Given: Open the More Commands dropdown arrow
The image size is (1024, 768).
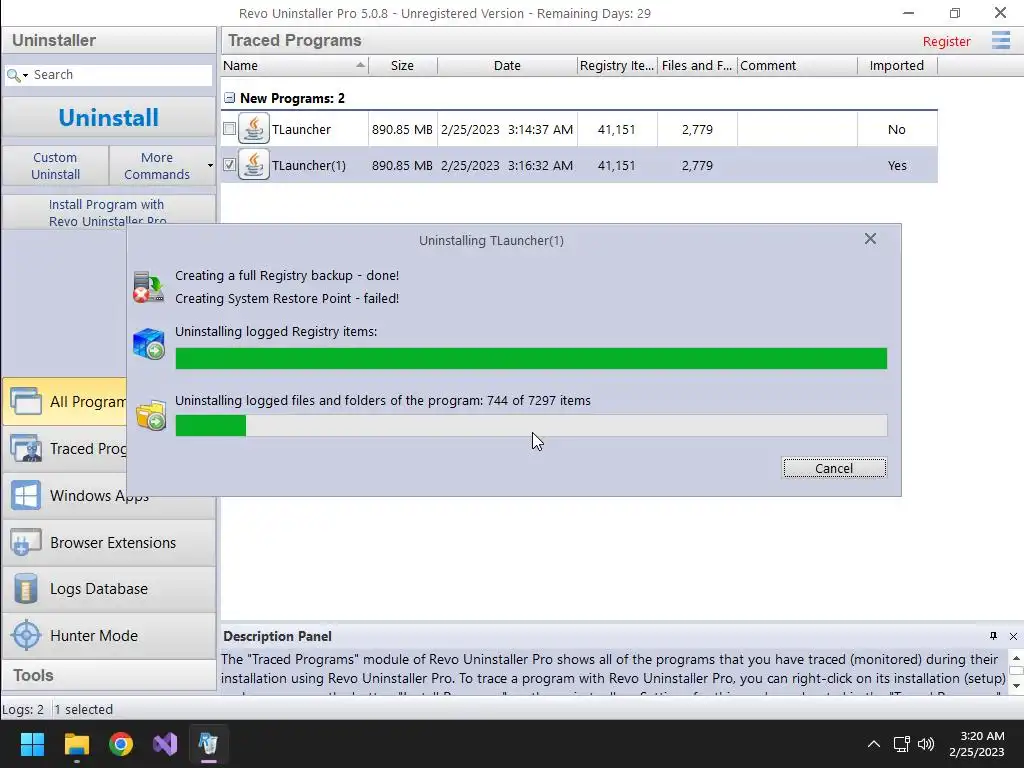Looking at the screenshot, I should [x=210, y=165].
